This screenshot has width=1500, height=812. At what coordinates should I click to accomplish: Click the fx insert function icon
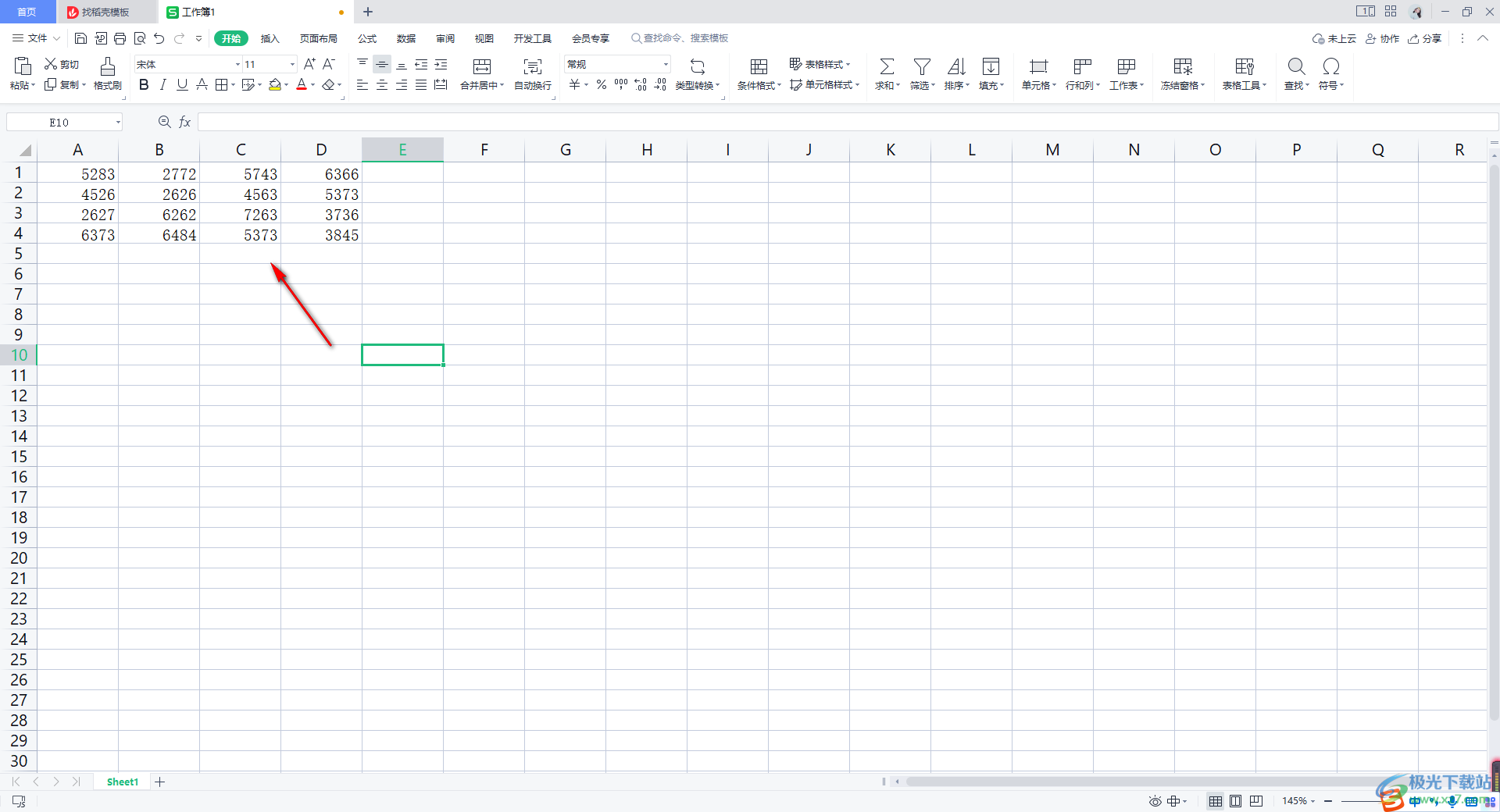coord(185,122)
